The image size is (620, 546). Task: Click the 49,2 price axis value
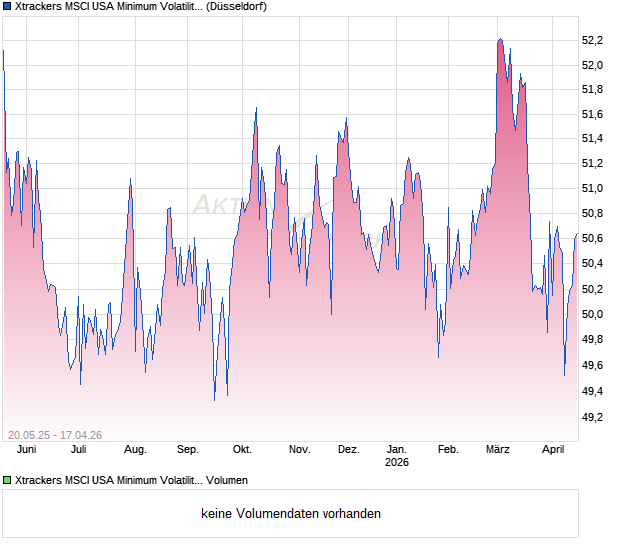click(592, 417)
